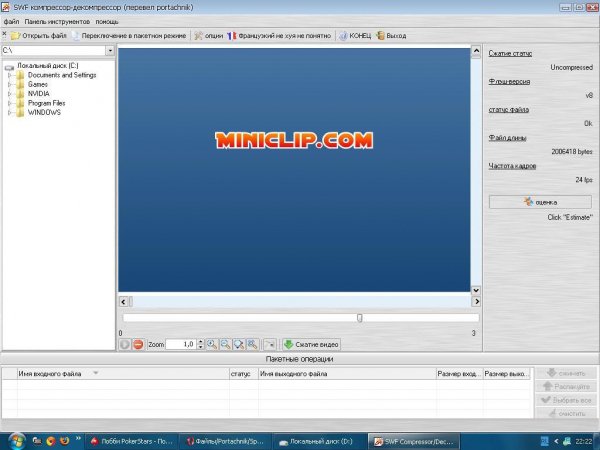This screenshot has height=450, width=600.
Task: Click the Program Files folder name
Action: [46, 103]
